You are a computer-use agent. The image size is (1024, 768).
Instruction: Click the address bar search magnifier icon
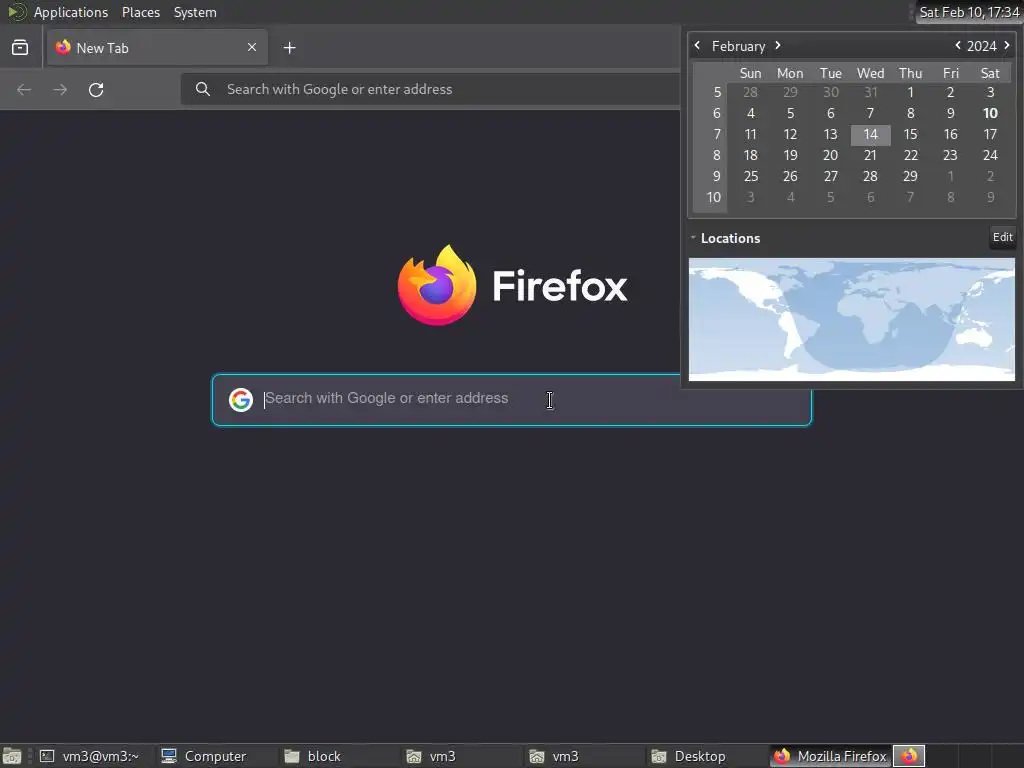(203, 89)
